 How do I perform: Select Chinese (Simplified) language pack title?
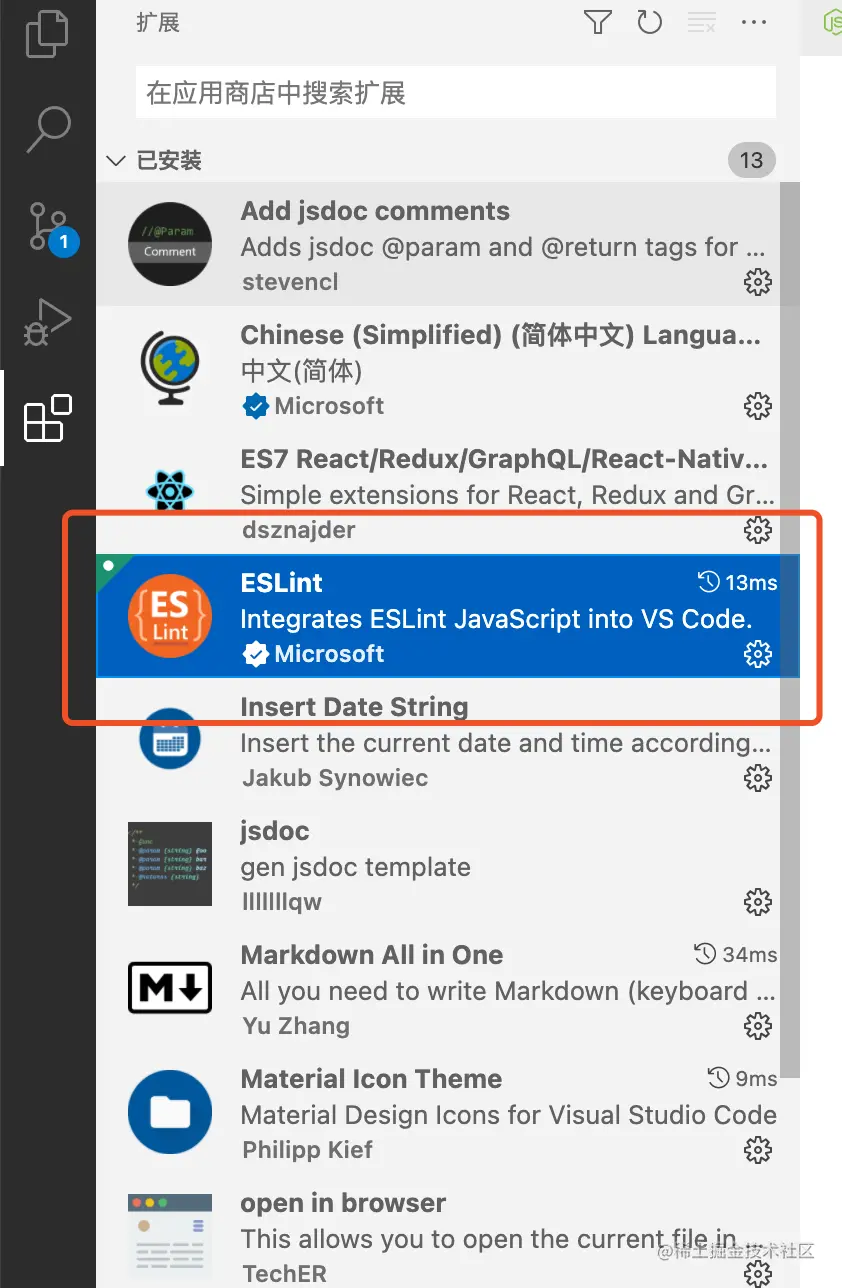click(501, 335)
